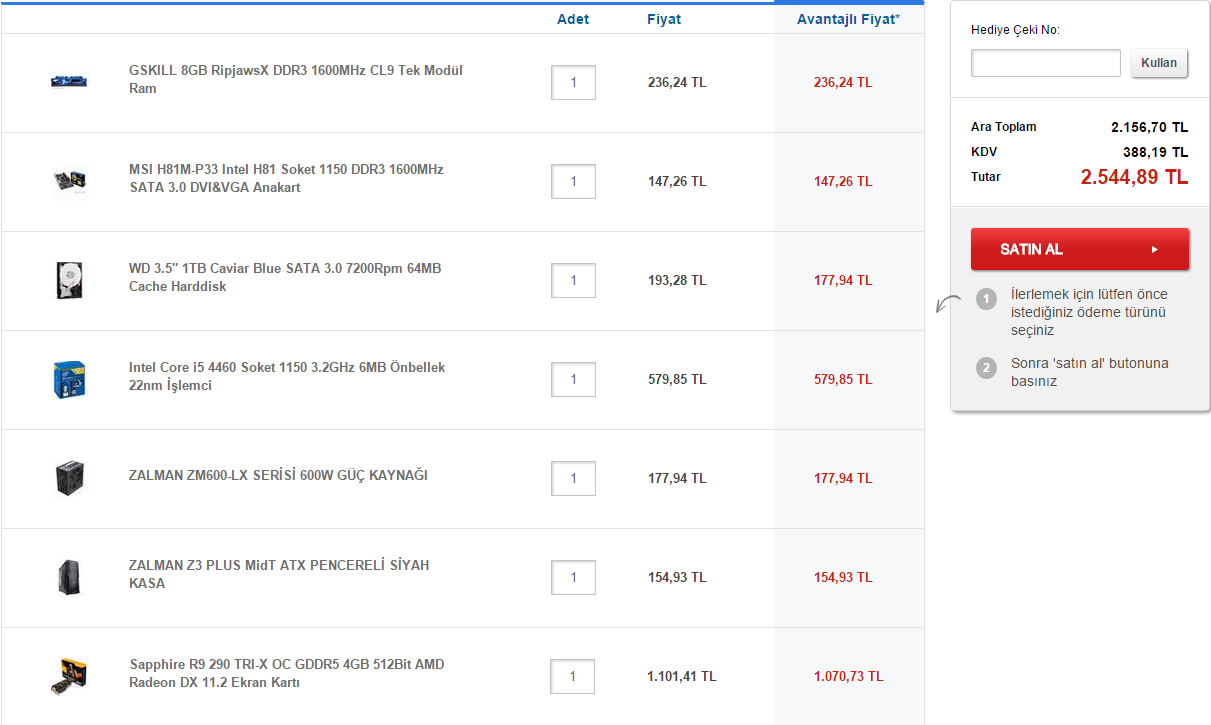Click the Ara Toplam 2.156,70 TL value
Viewport: 1211px width, 725px height.
pos(1149,127)
